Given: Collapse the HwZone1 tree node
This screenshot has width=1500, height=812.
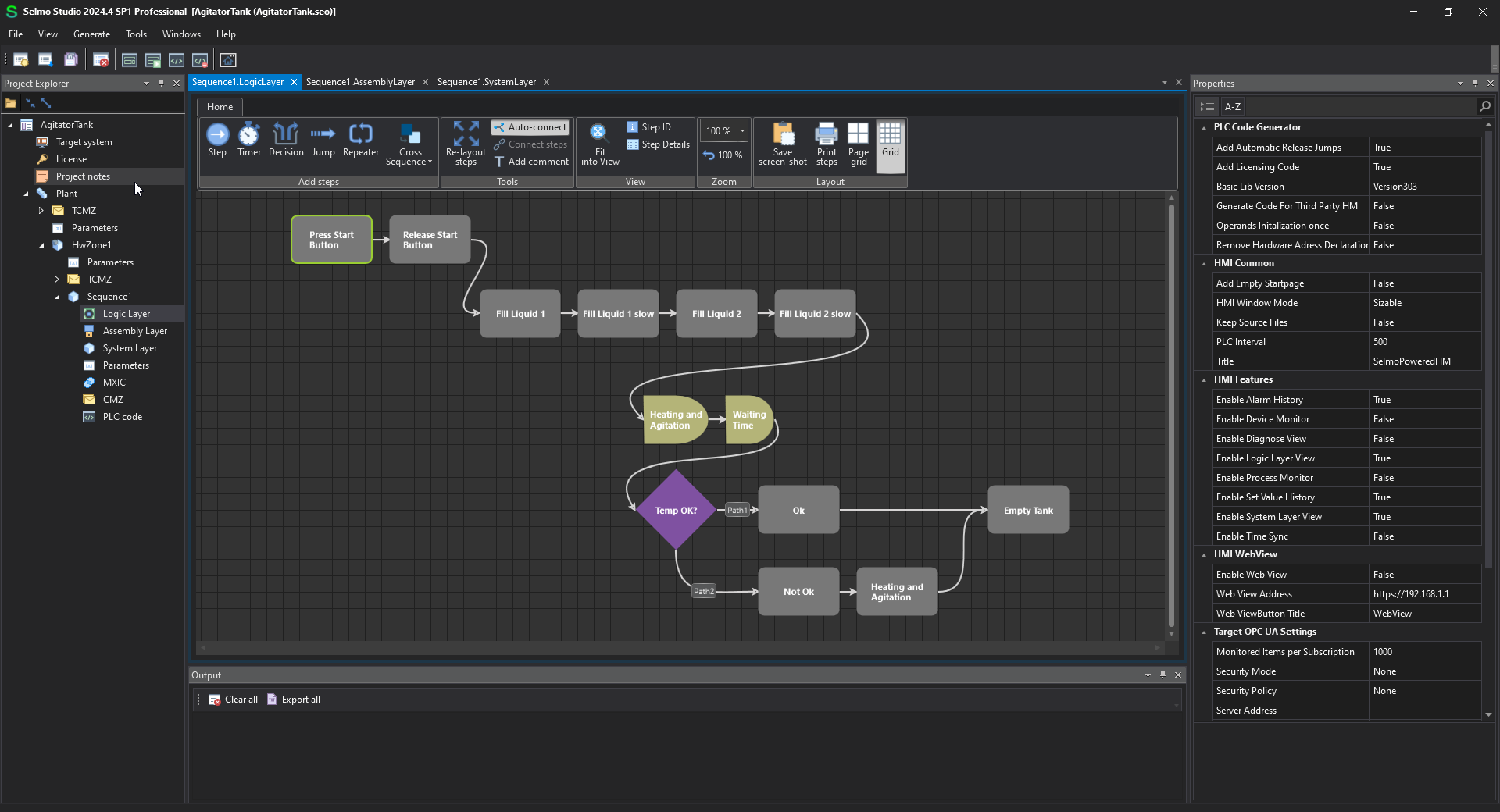Looking at the screenshot, I should coord(41,245).
